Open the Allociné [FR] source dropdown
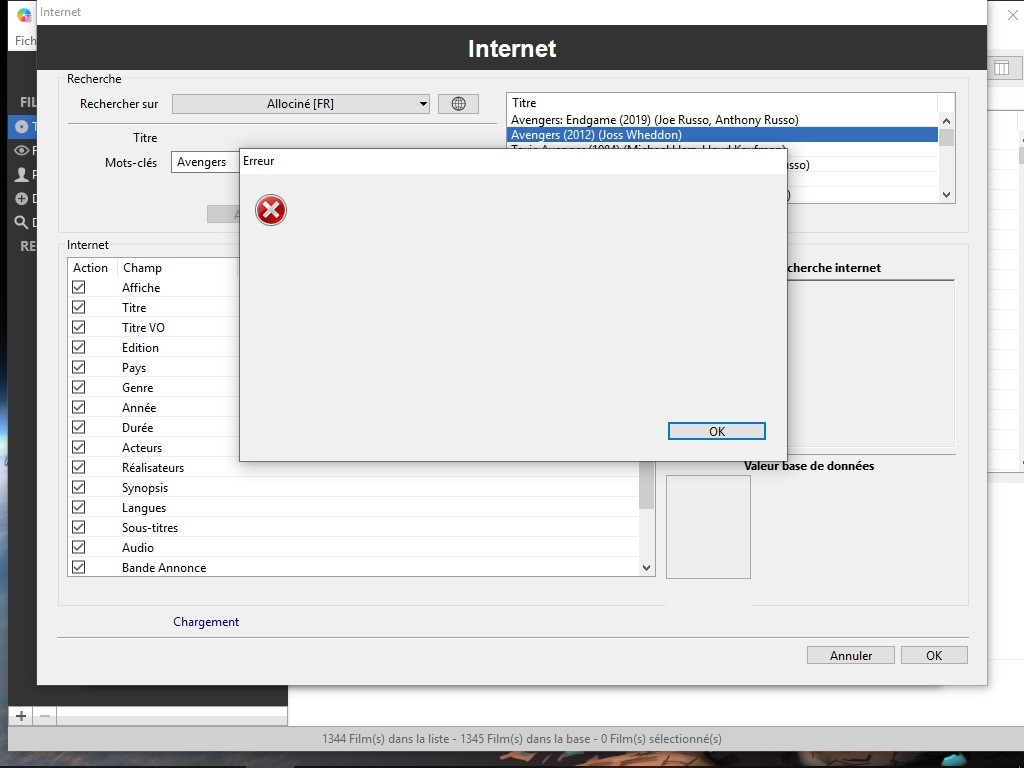The image size is (1024, 768). click(301, 104)
